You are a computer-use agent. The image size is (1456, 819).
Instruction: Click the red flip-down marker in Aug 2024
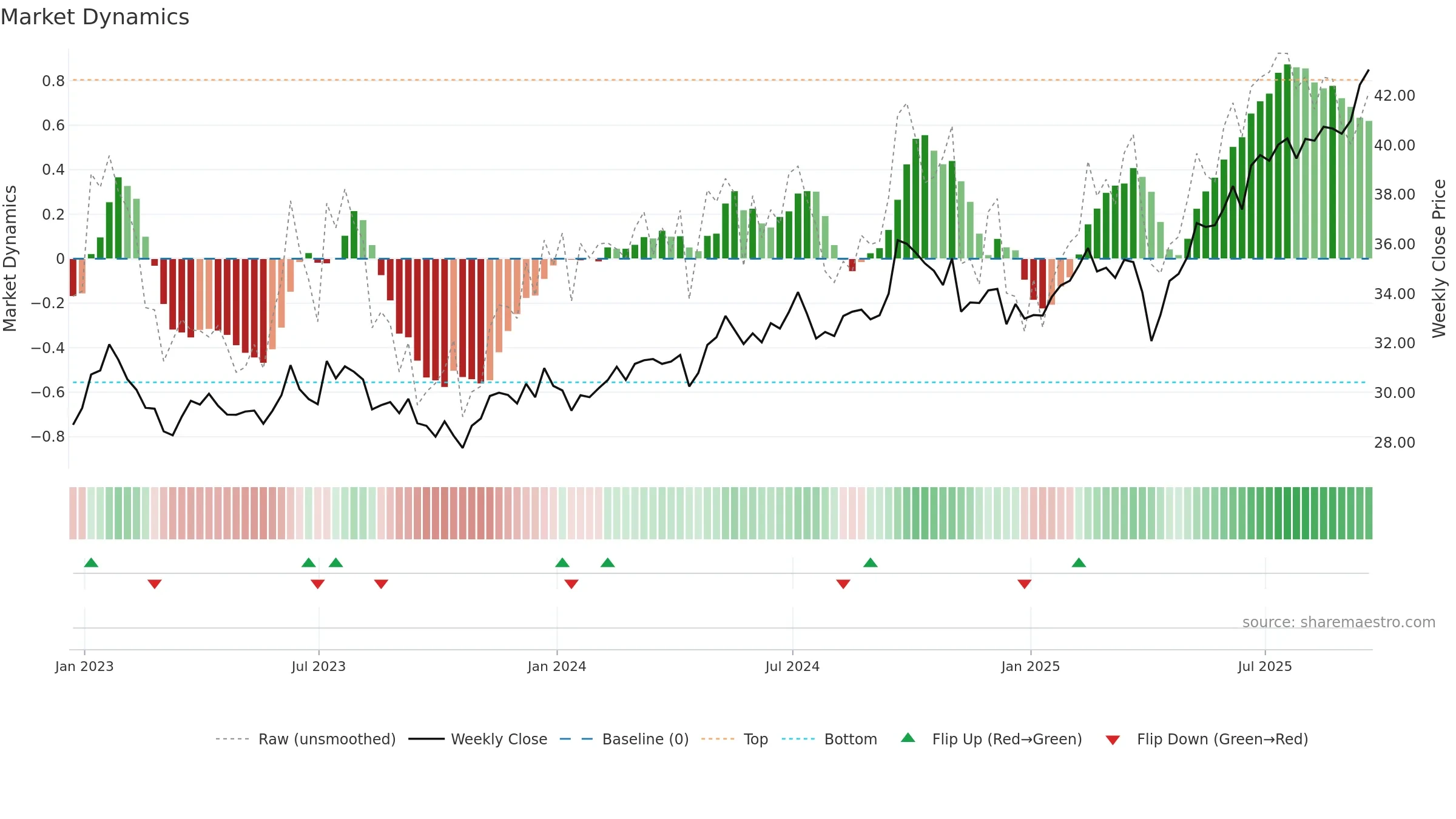coord(843,584)
